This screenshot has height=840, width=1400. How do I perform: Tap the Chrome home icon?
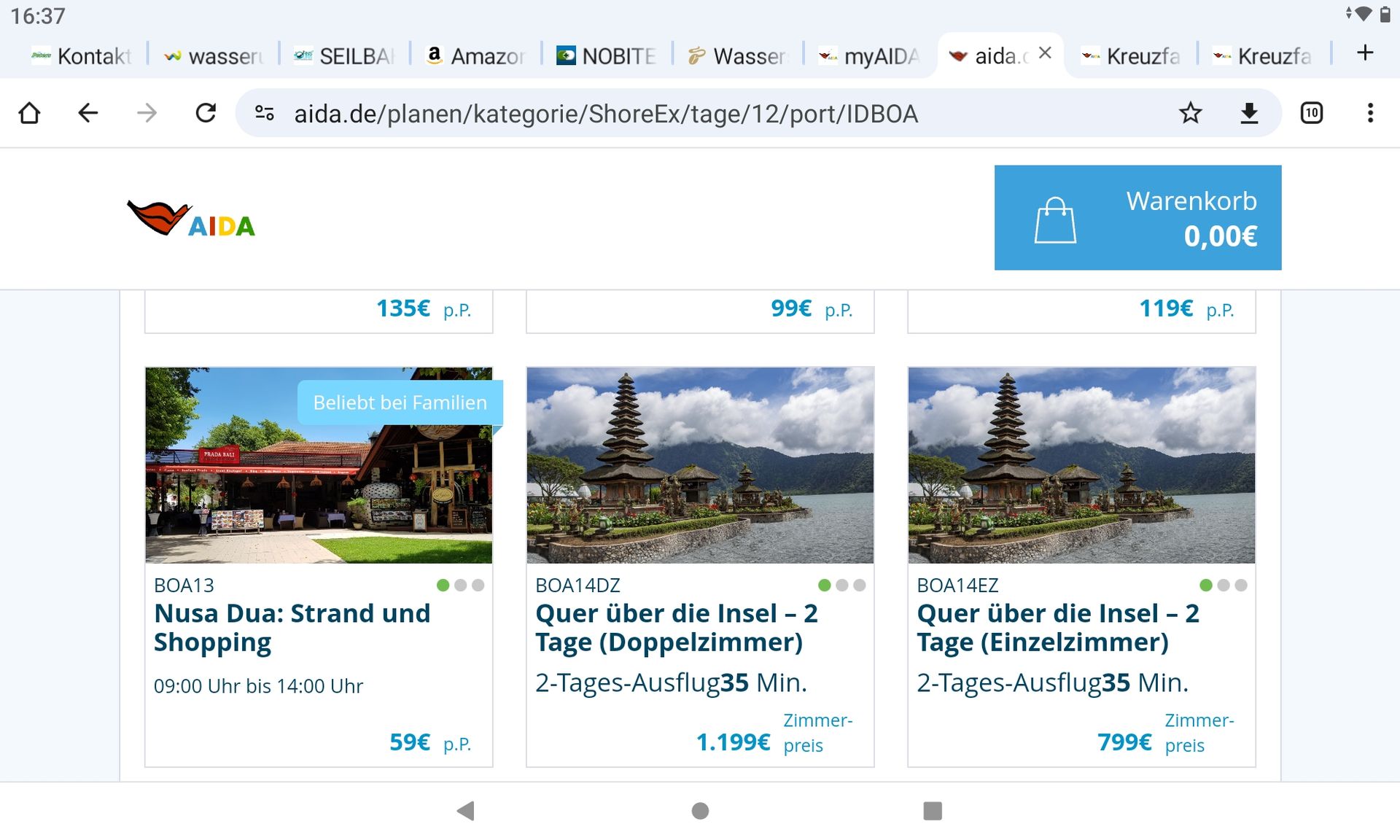click(x=30, y=113)
